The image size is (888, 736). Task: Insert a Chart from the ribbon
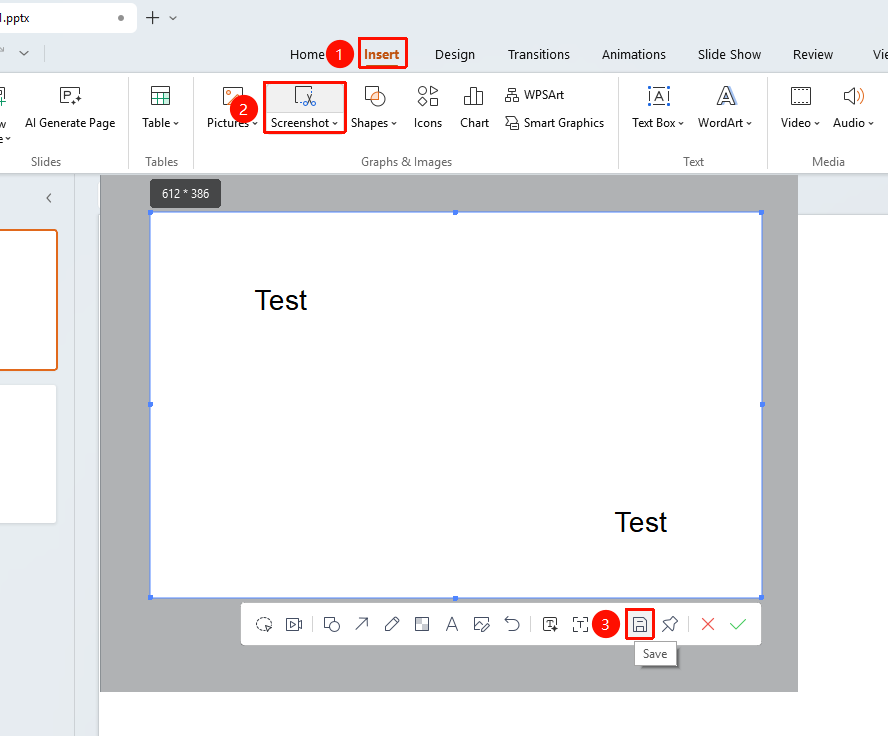474,107
